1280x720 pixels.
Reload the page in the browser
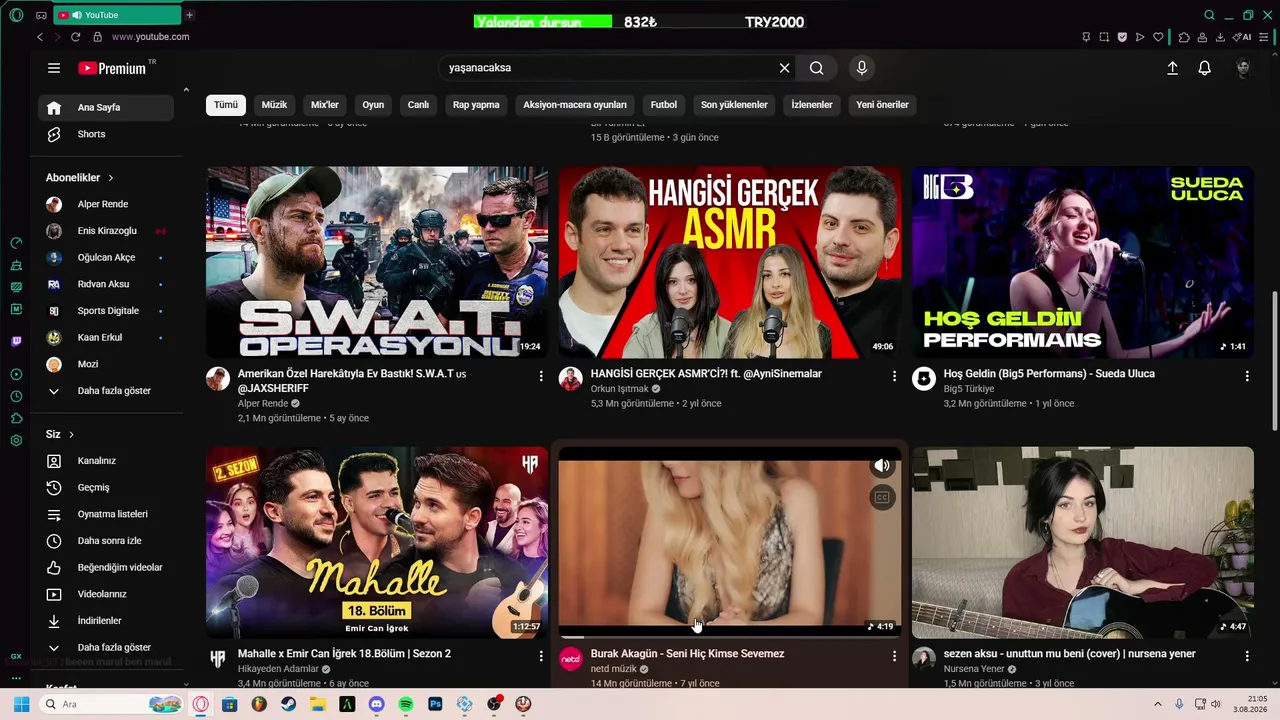pos(75,37)
